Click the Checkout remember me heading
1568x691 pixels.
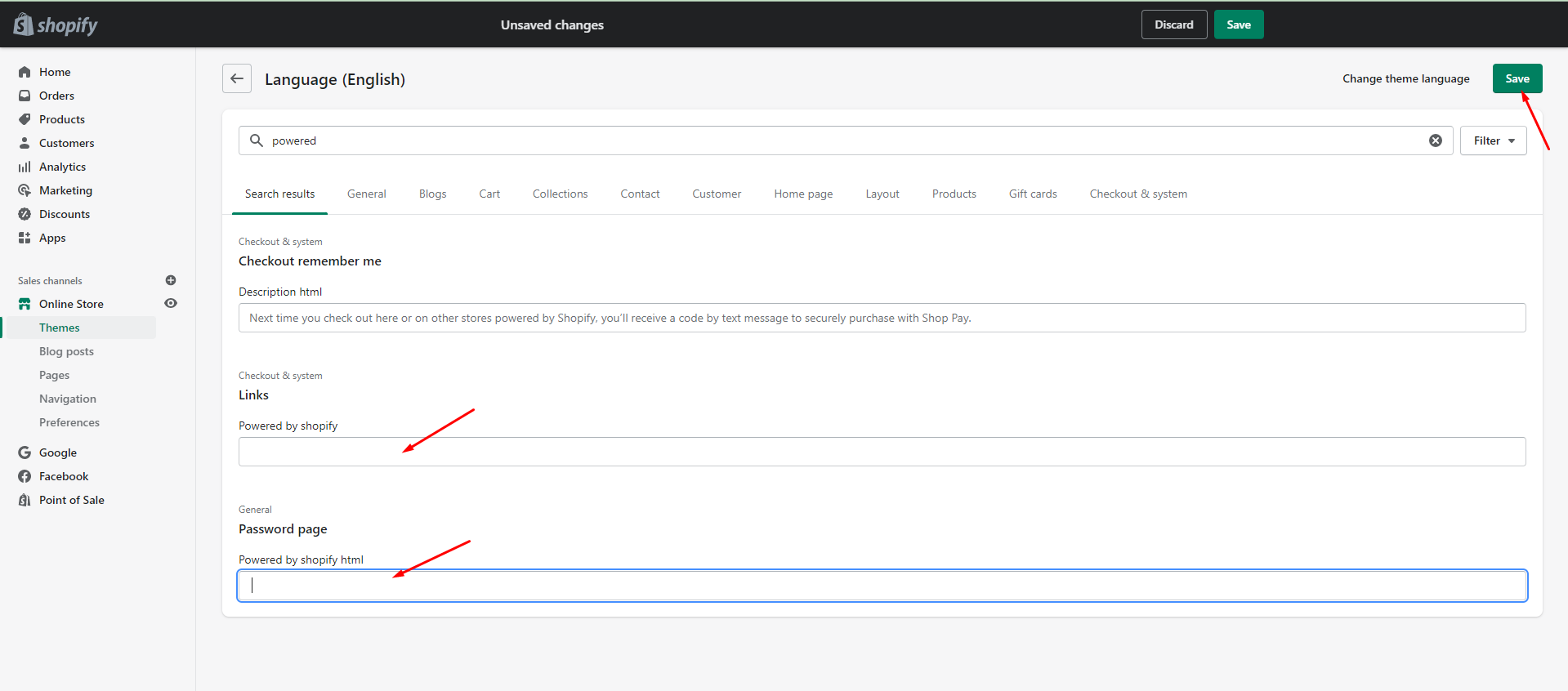310,261
